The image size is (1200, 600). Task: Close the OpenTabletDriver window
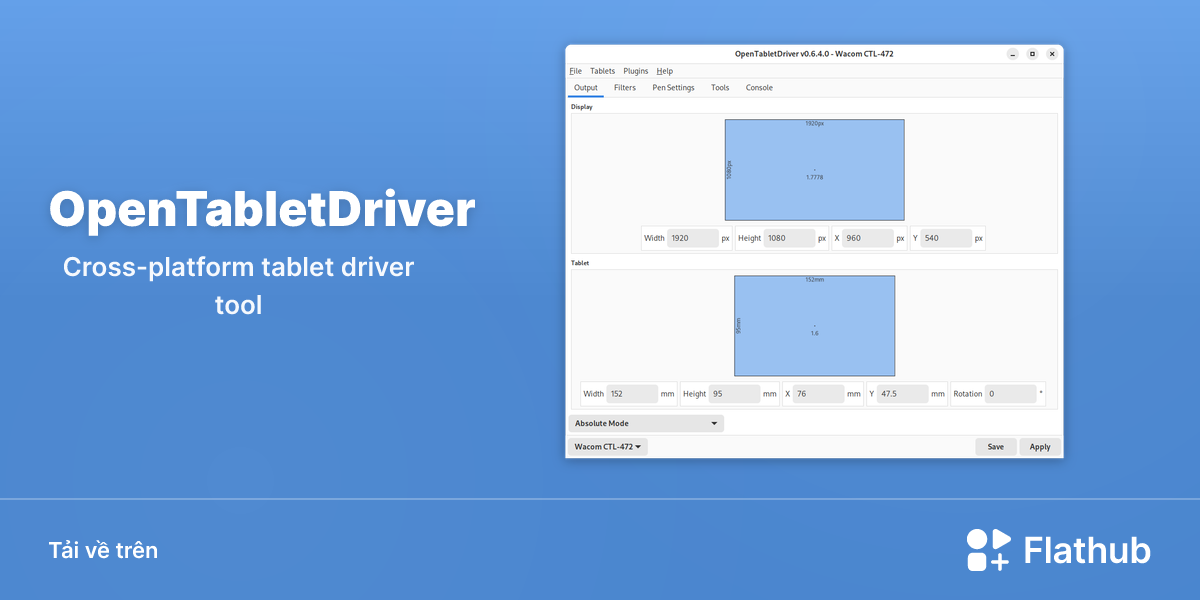(1052, 54)
